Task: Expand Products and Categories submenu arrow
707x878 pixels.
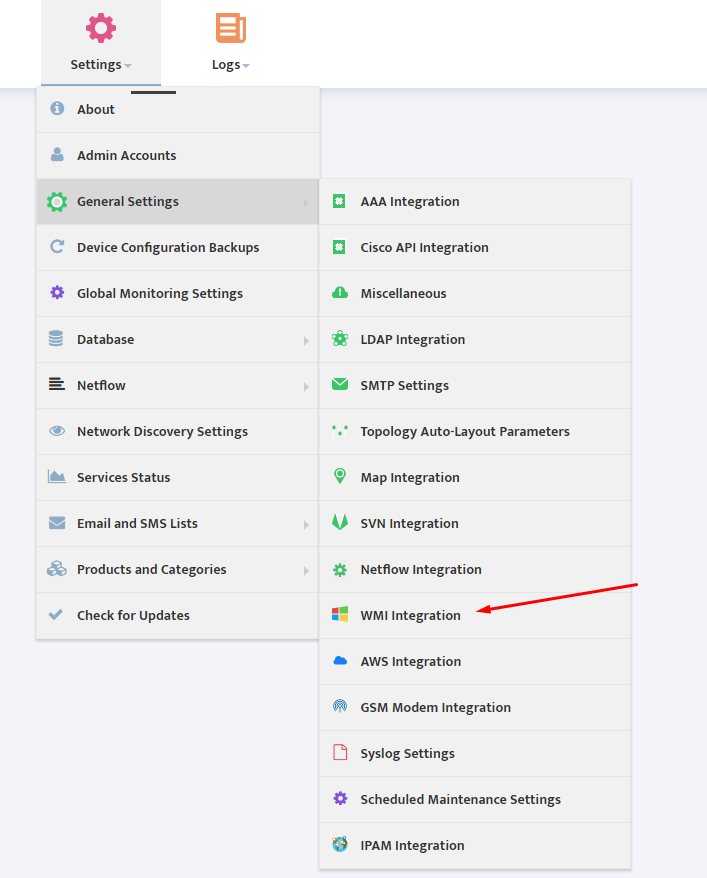Action: (x=306, y=571)
